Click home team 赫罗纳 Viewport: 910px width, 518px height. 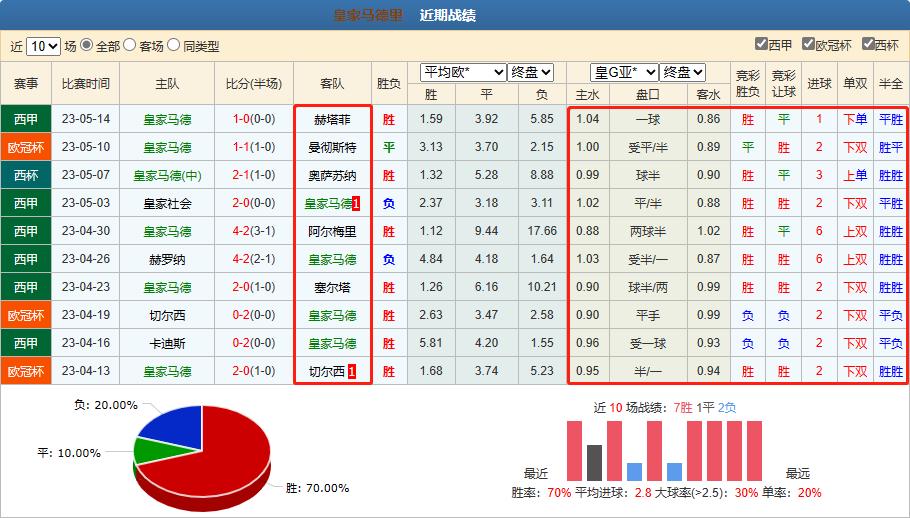(167, 259)
